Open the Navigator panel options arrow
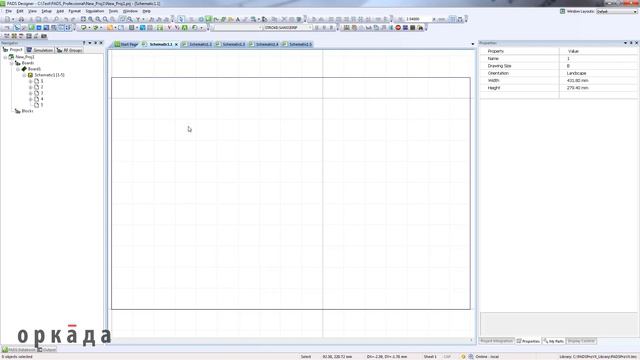640x360 pixels. [90, 43]
